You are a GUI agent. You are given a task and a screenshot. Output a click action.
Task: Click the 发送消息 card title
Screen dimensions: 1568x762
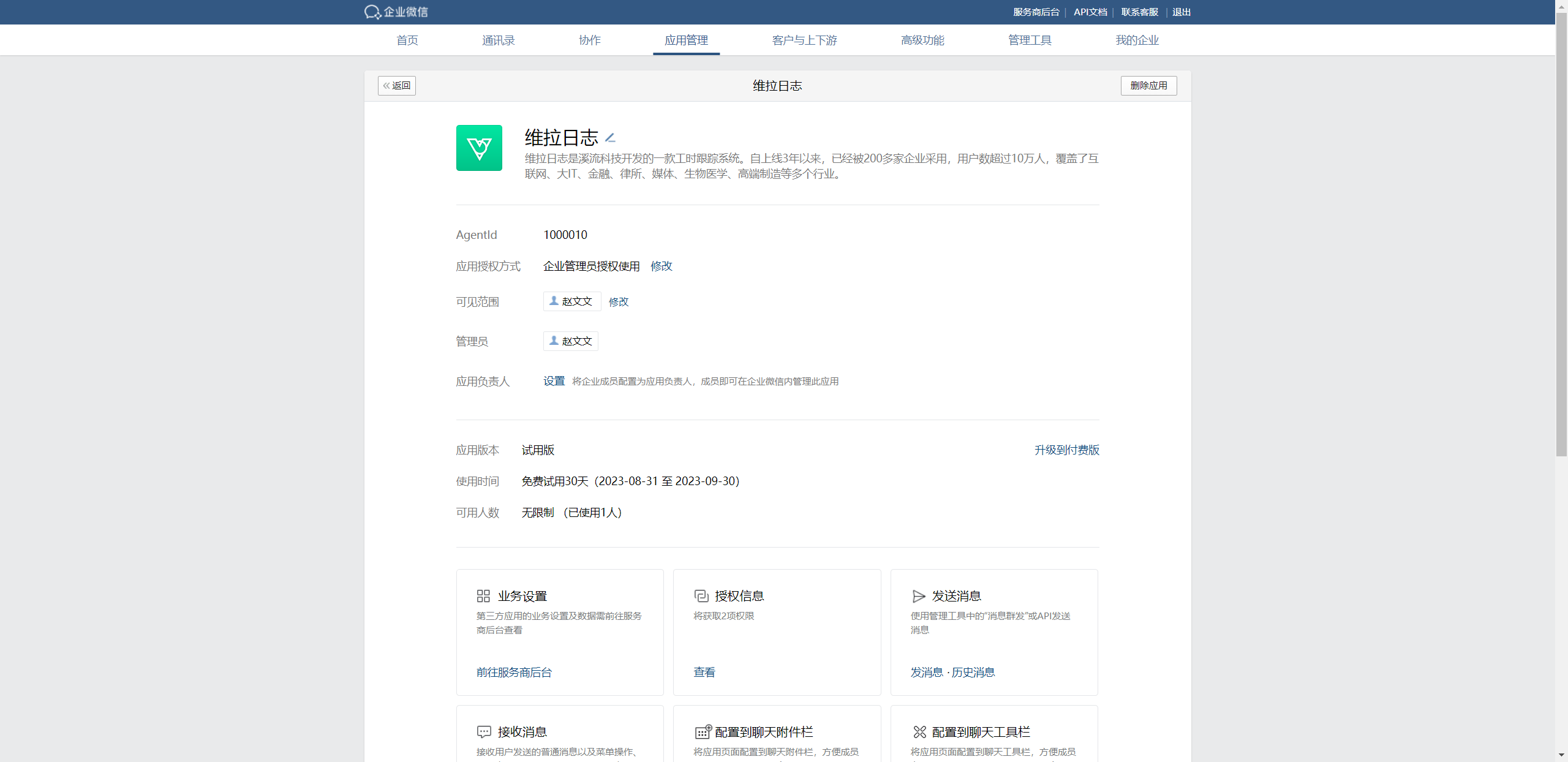point(957,596)
